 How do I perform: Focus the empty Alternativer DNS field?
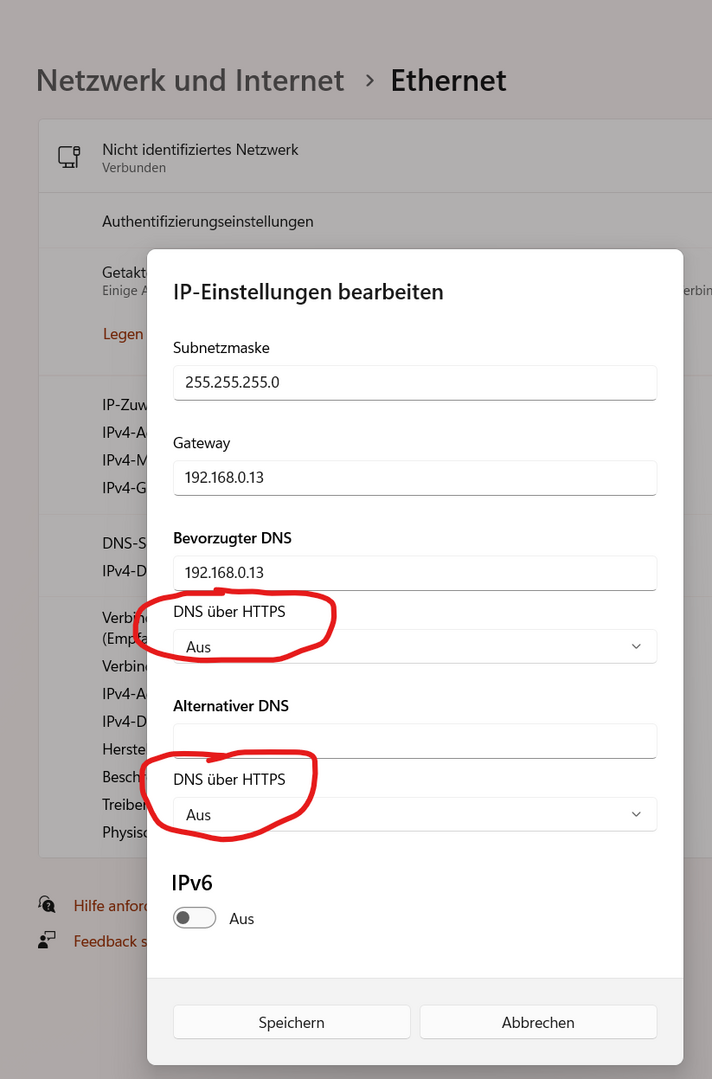[415, 740]
